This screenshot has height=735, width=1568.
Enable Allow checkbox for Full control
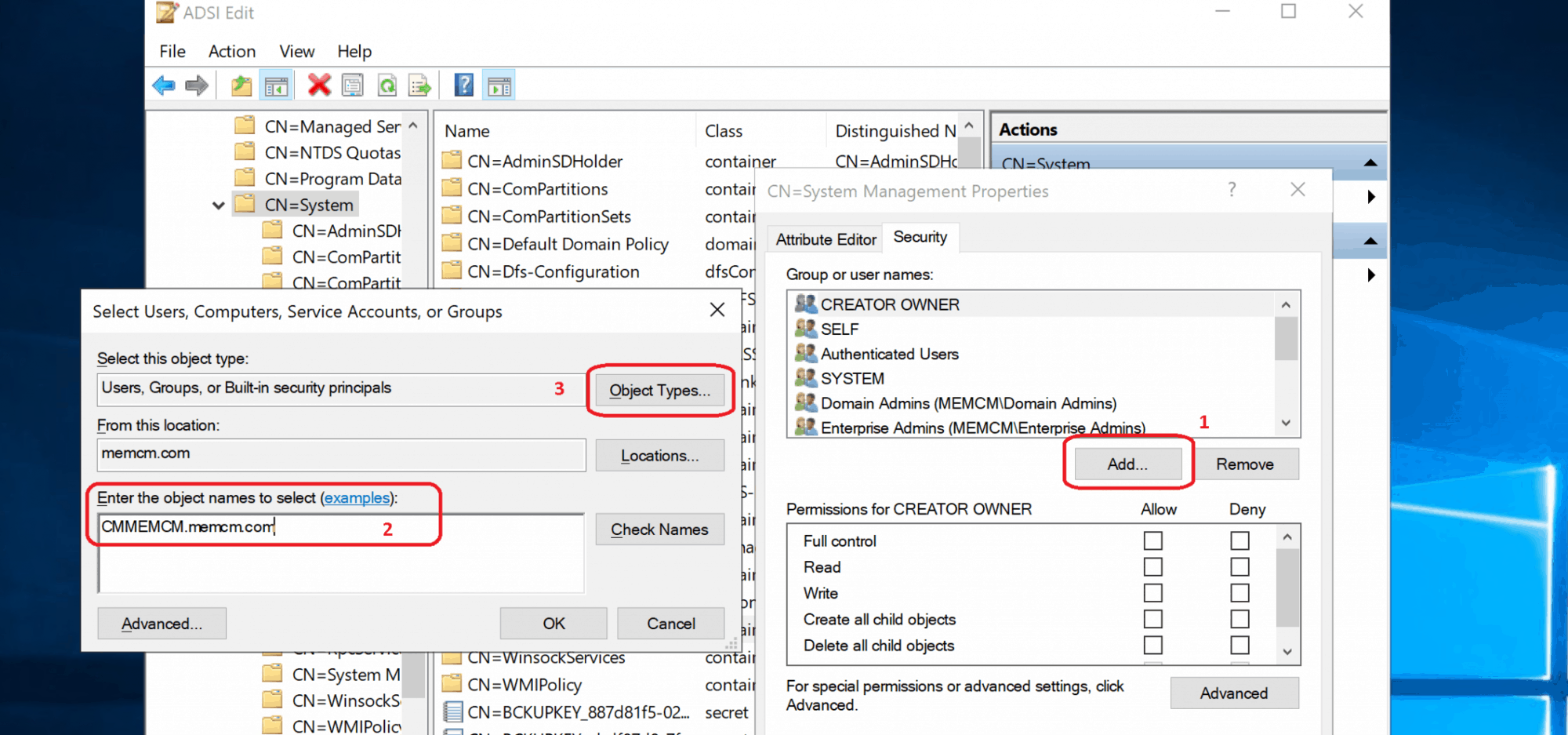[1152, 540]
